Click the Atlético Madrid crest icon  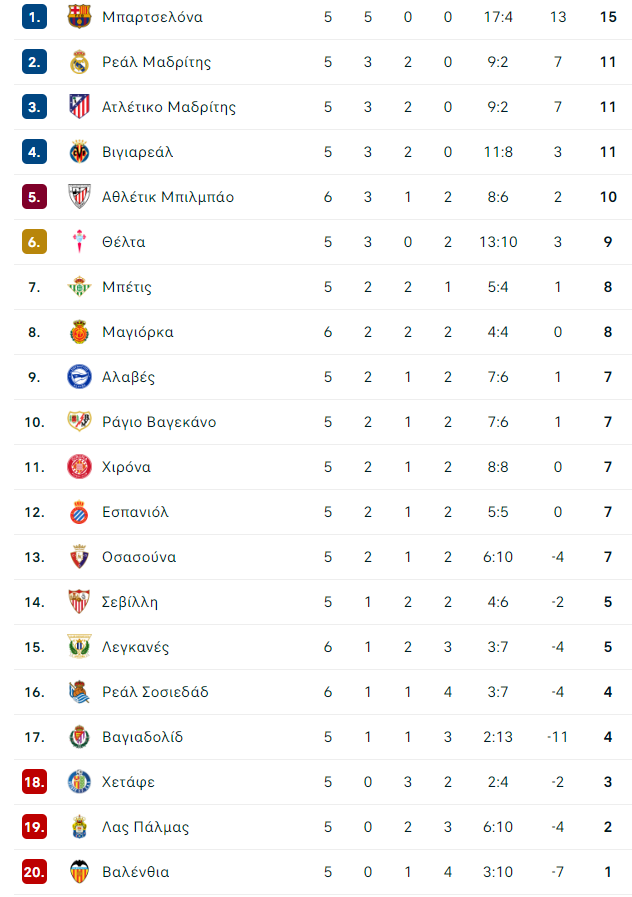[79, 106]
